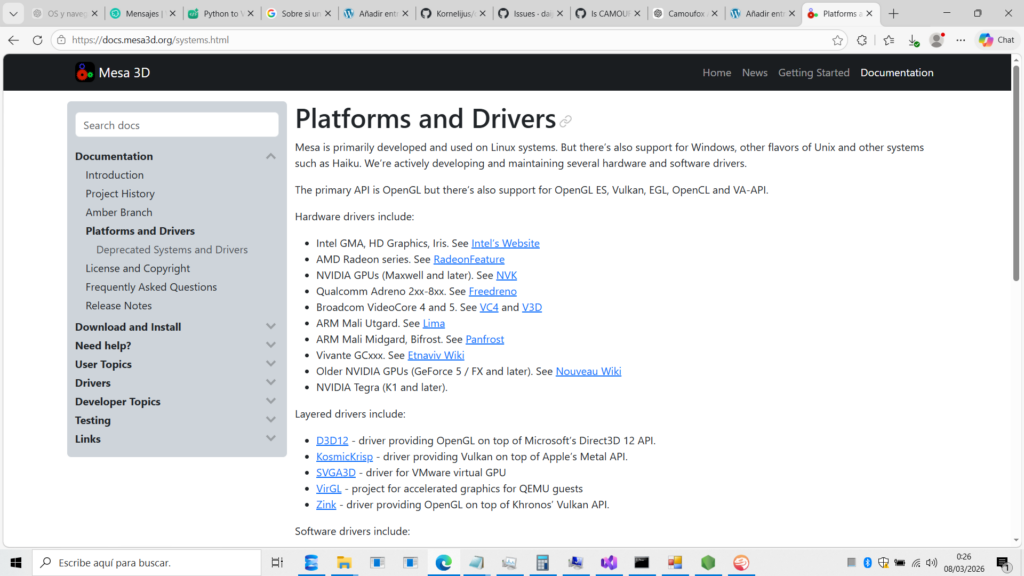Switch to the Python tab
Viewport: 1024px width, 576px height.
pos(220,14)
